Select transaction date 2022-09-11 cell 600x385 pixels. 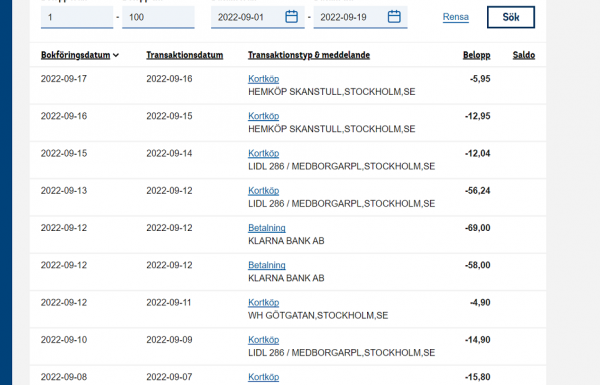169,303
